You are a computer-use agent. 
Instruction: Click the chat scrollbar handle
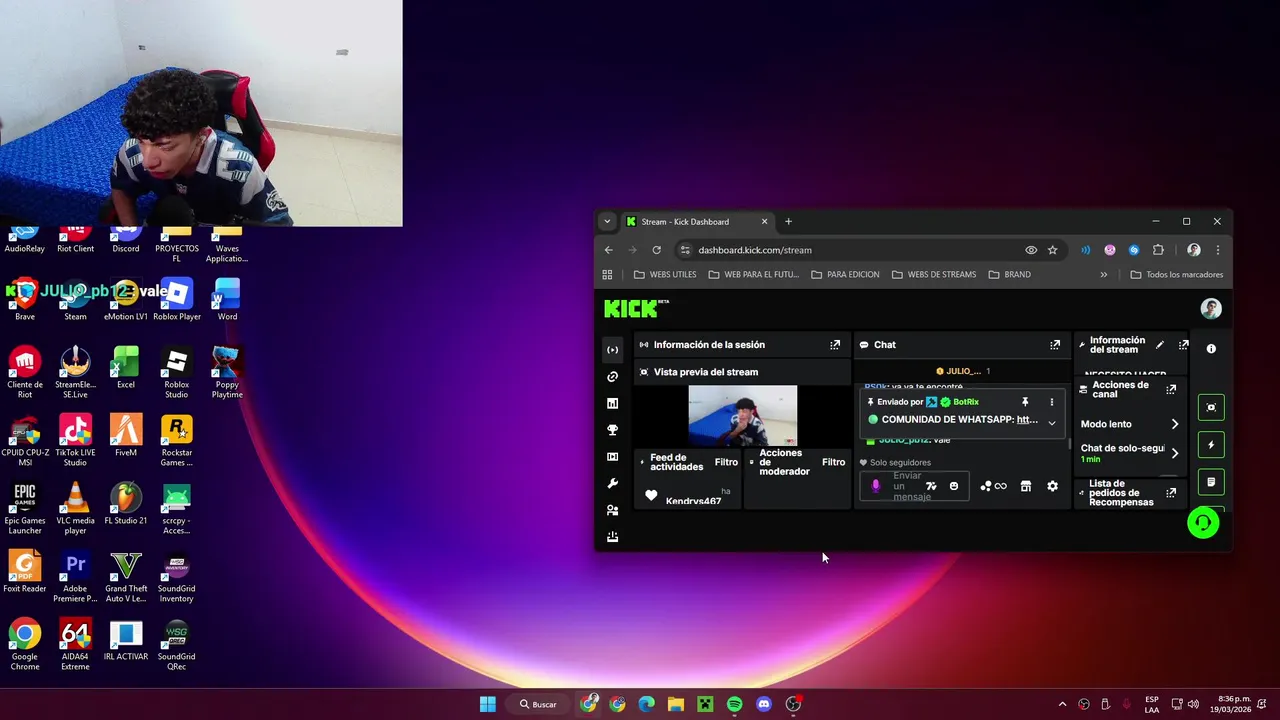pos(1069,443)
